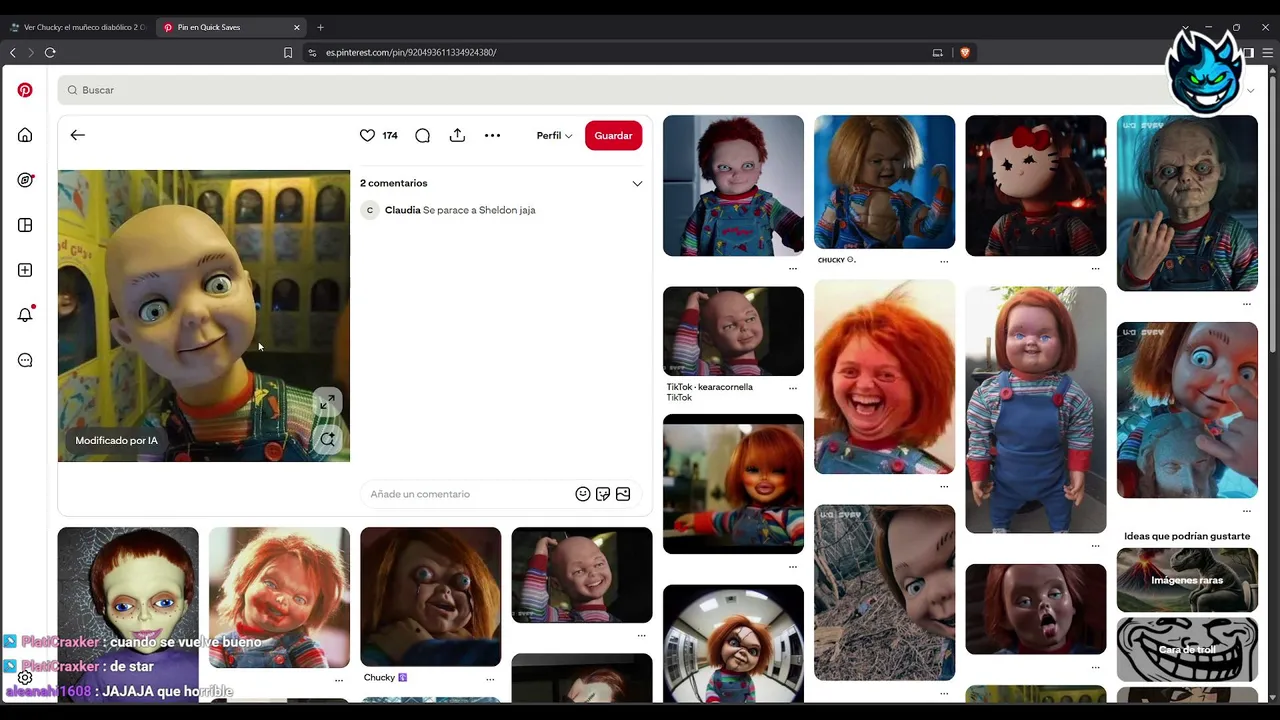Open the Cara de troll idea card
Screen dimensions: 1280x720
[x=1187, y=649]
